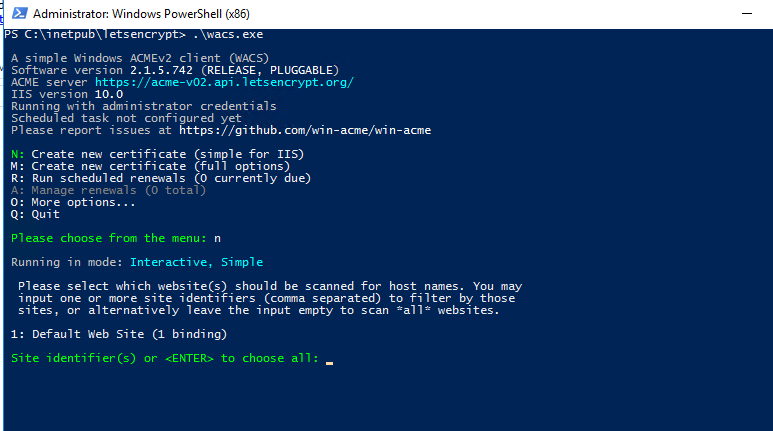Open the acme-v02.api.letsencrypt.org server link
This screenshot has height=431, width=773.
click(224, 82)
